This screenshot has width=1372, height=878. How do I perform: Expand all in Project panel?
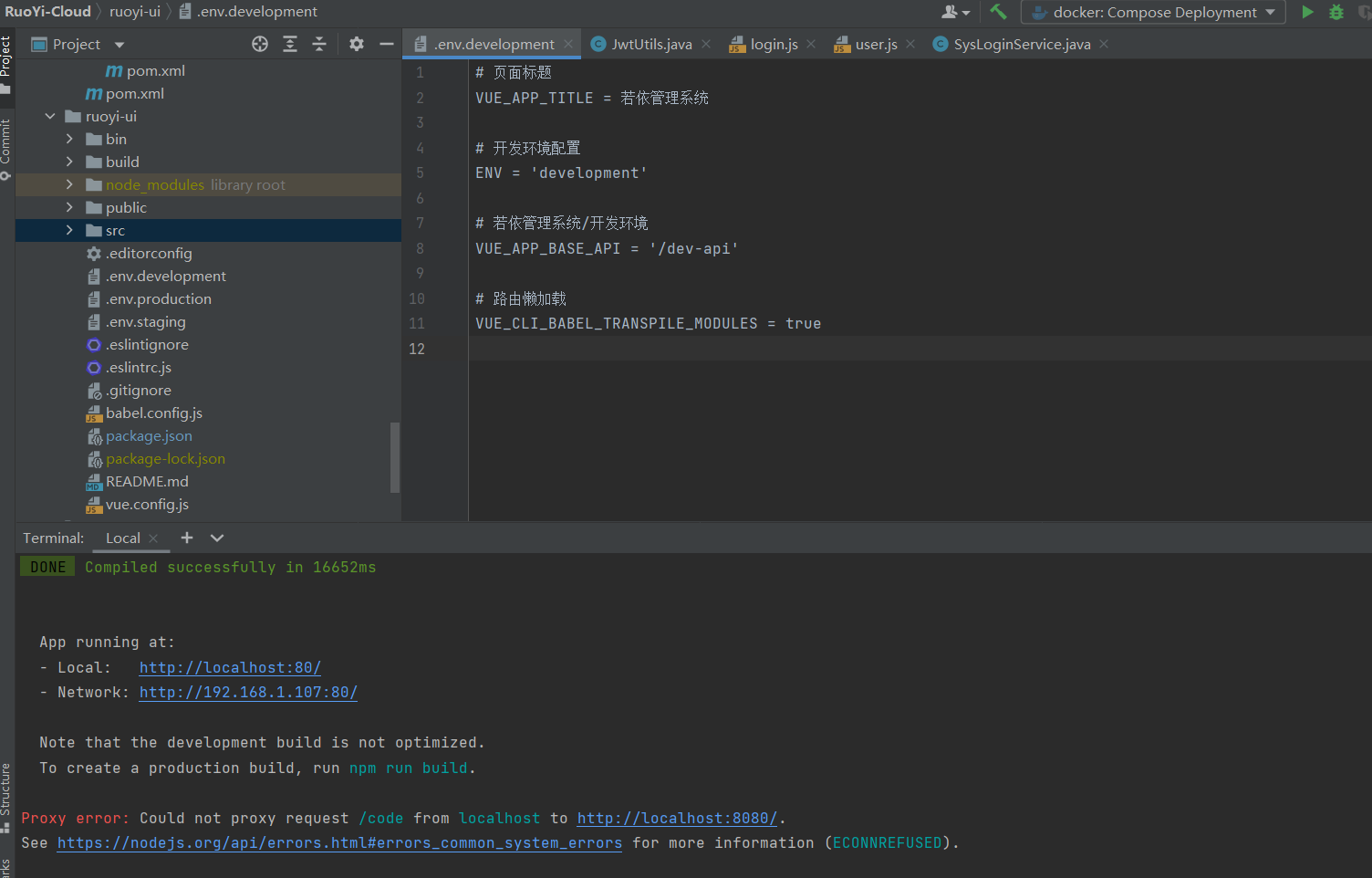[290, 44]
